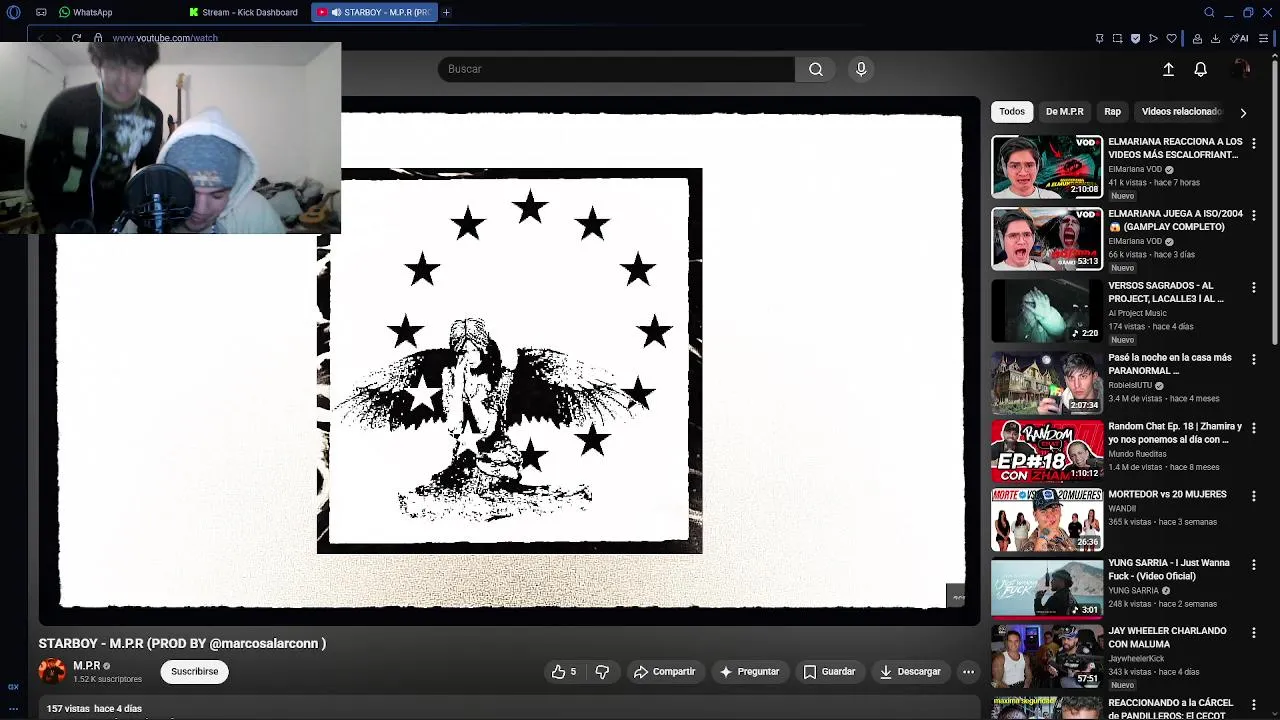This screenshot has height=720, width=1280.
Task: Open Pasé la noche en la casa video
Action: [x=1170, y=364]
